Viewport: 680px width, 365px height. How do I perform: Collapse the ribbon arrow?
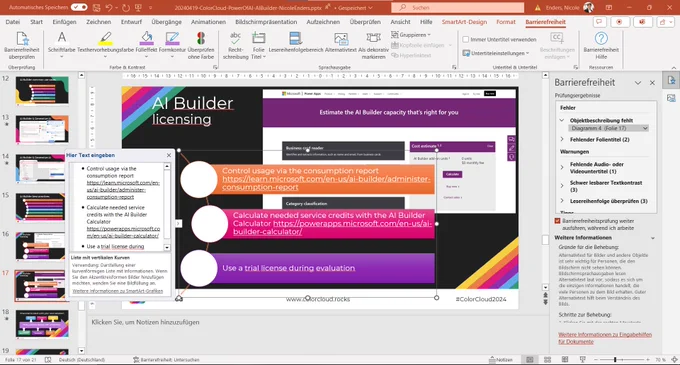click(673, 68)
